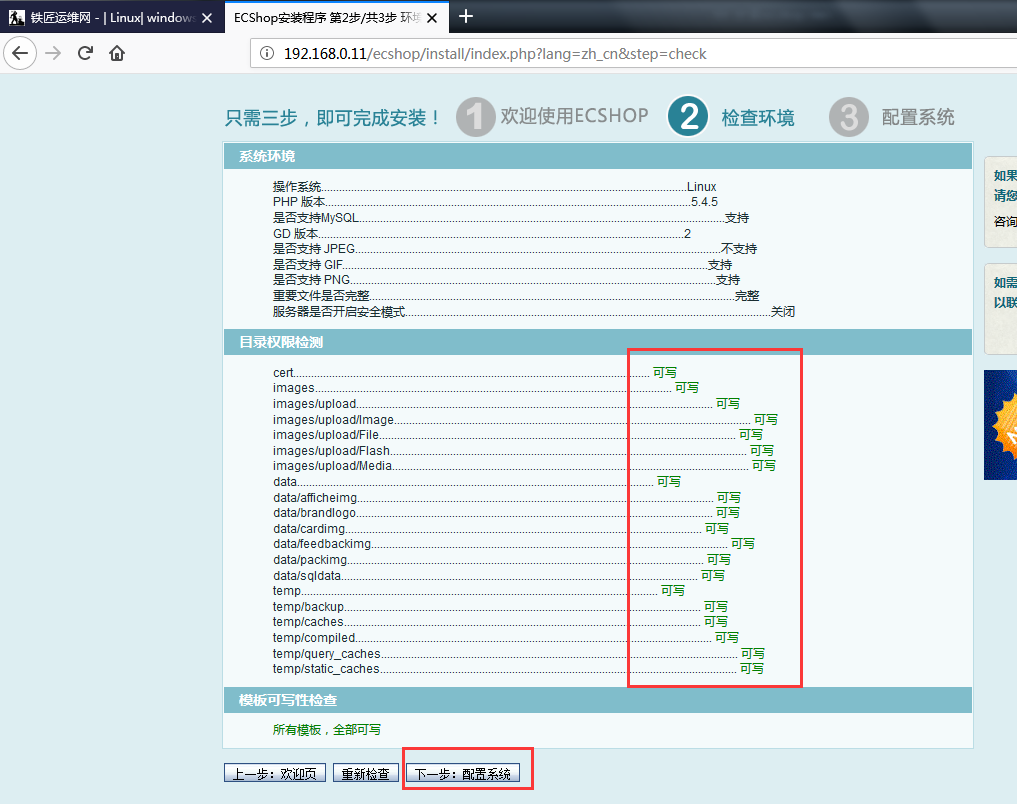The height and width of the screenshot is (804, 1017).
Task: Click the temp/static_caches directory row
Action: point(518,668)
